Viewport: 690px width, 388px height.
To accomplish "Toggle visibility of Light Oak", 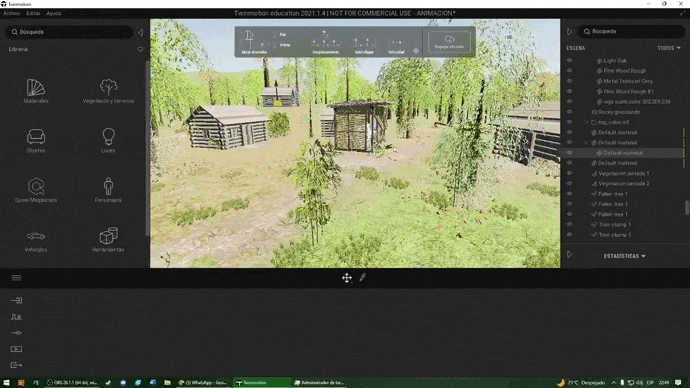I will [569, 60].
